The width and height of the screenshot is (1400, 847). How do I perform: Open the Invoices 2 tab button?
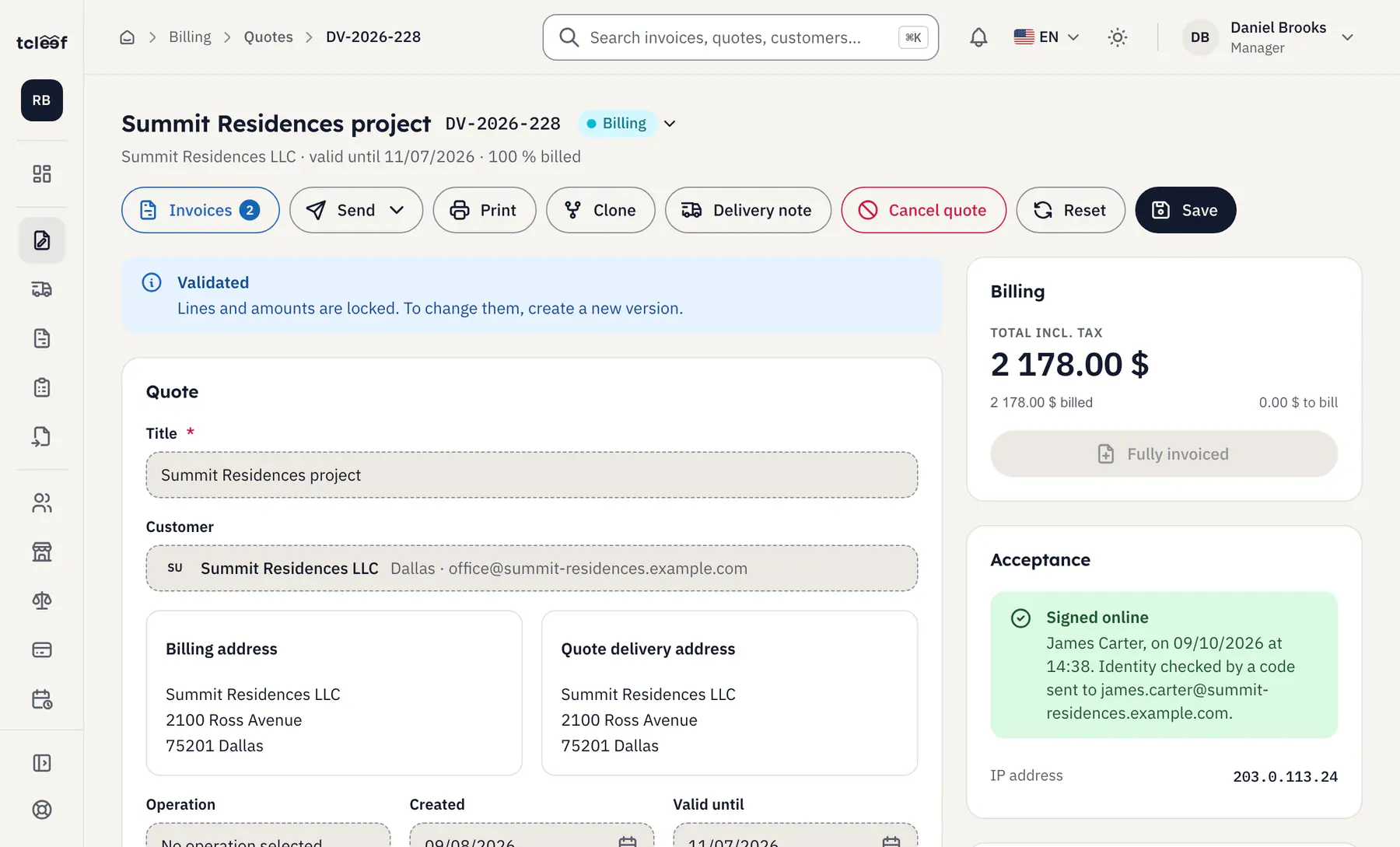pyautogui.click(x=201, y=210)
